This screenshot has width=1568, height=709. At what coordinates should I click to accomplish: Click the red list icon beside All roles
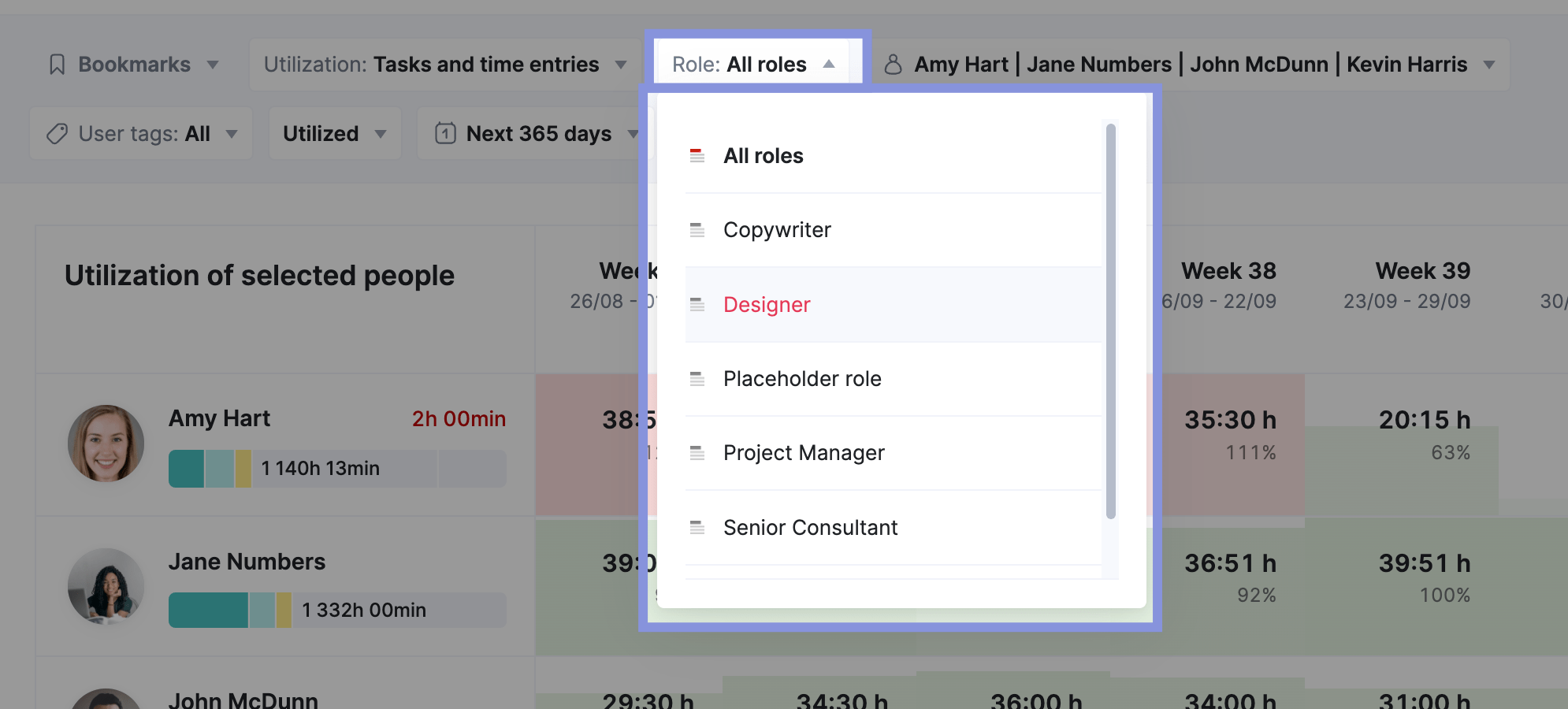697,156
